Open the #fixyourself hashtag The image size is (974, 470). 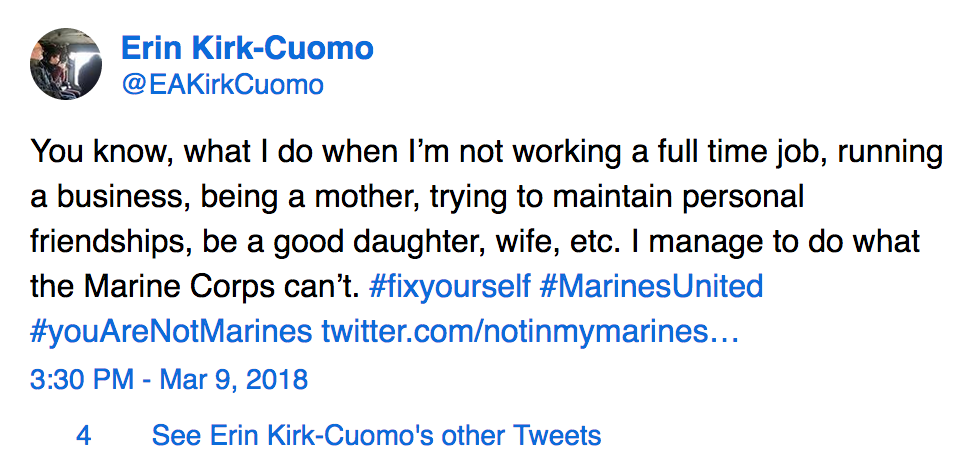click(449, 288)
